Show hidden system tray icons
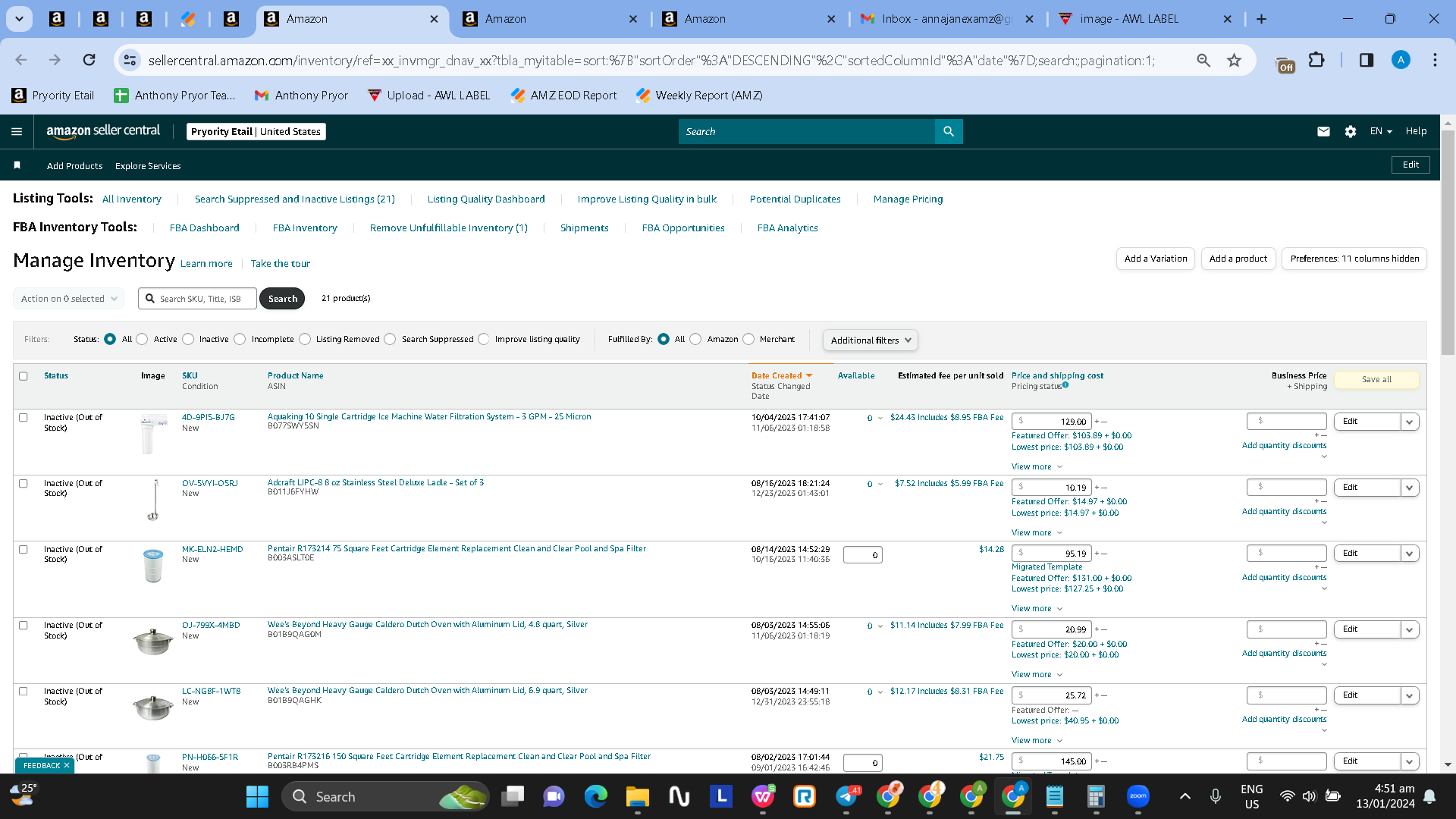 coord(1185,796)
